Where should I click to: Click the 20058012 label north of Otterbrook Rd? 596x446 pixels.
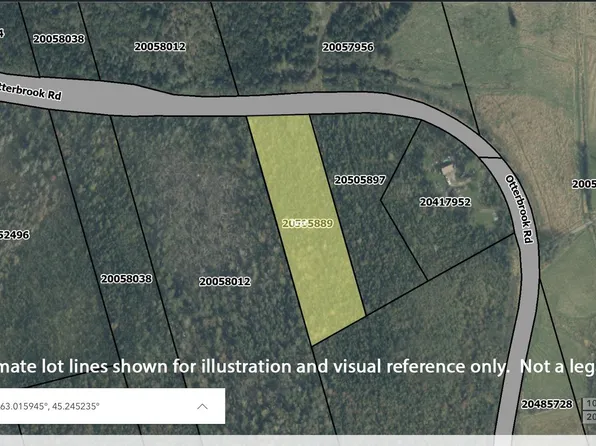coord(160,47)
